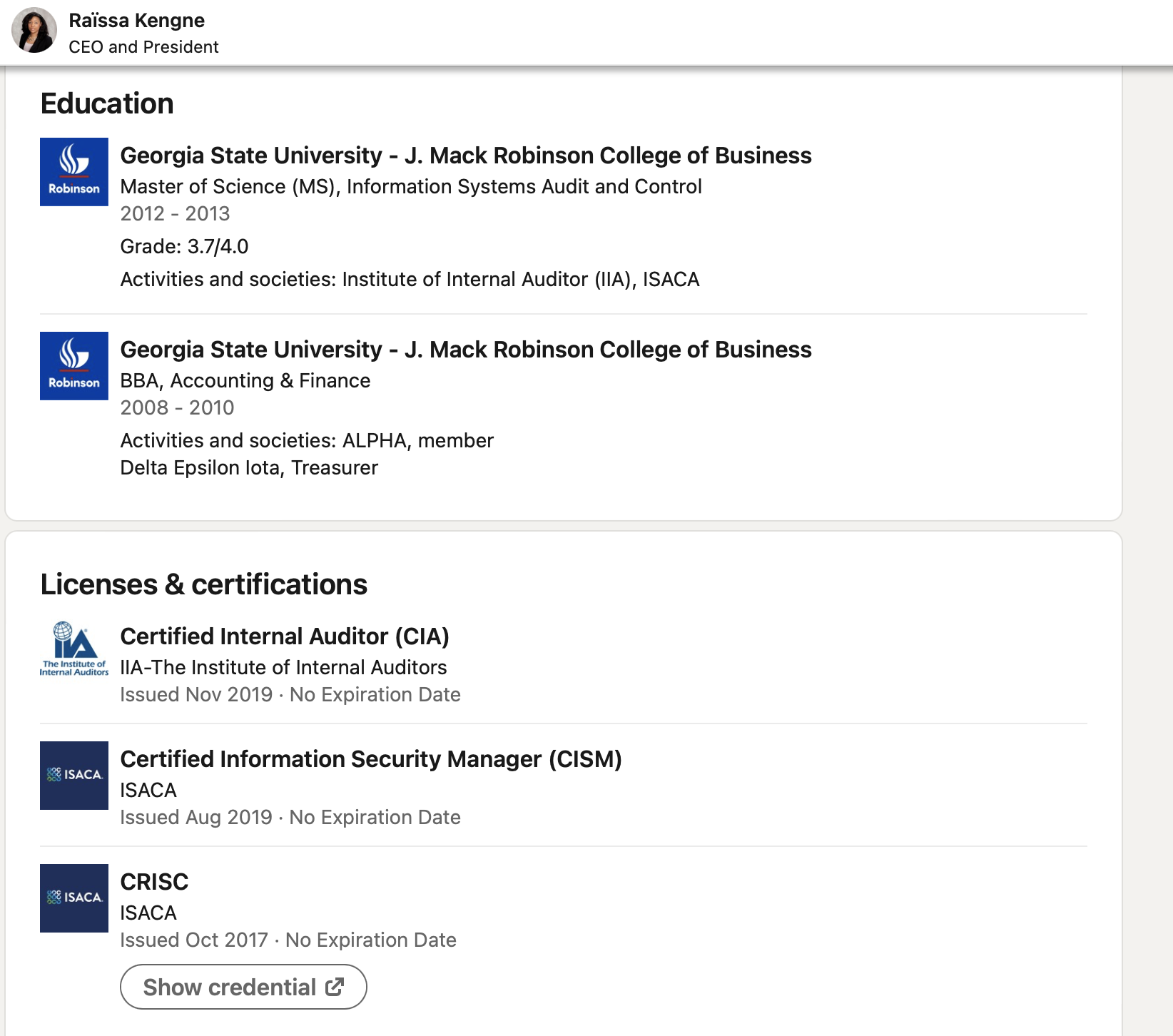
Task: Click ISACA issuer under CISM
Action: coord(148,791)
